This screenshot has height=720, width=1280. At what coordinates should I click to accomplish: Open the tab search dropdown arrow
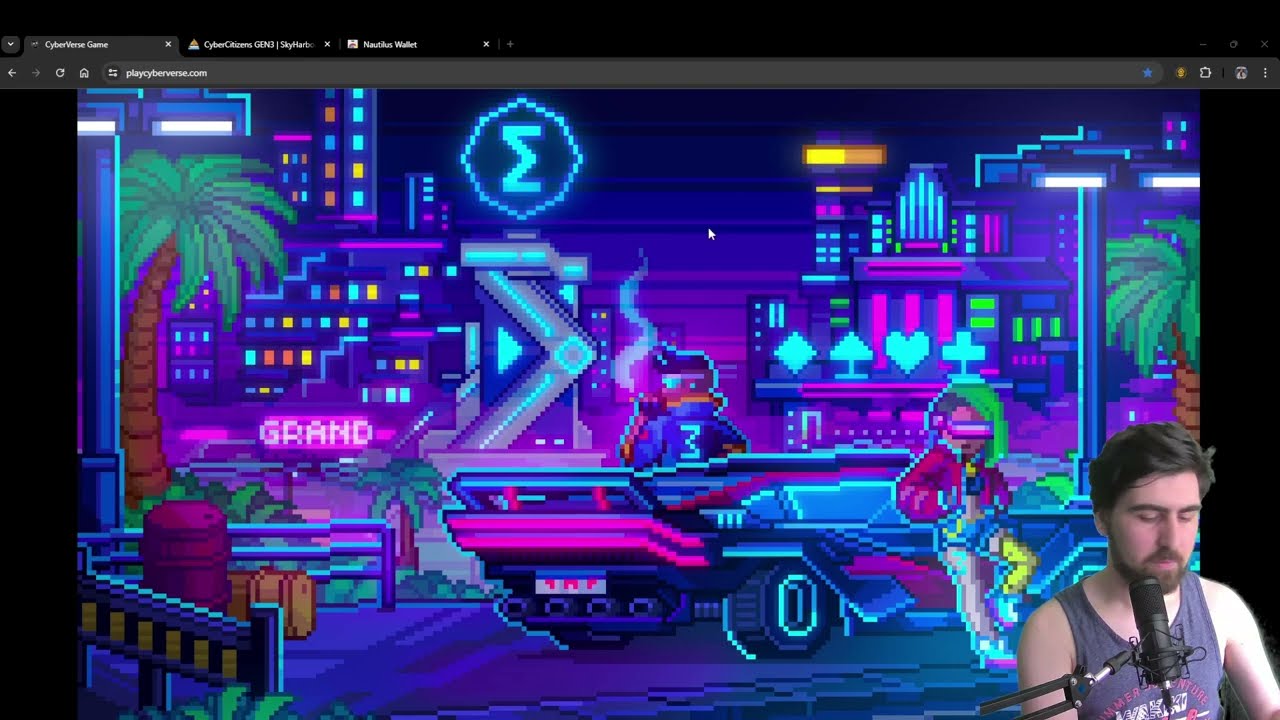click(10, 44)
